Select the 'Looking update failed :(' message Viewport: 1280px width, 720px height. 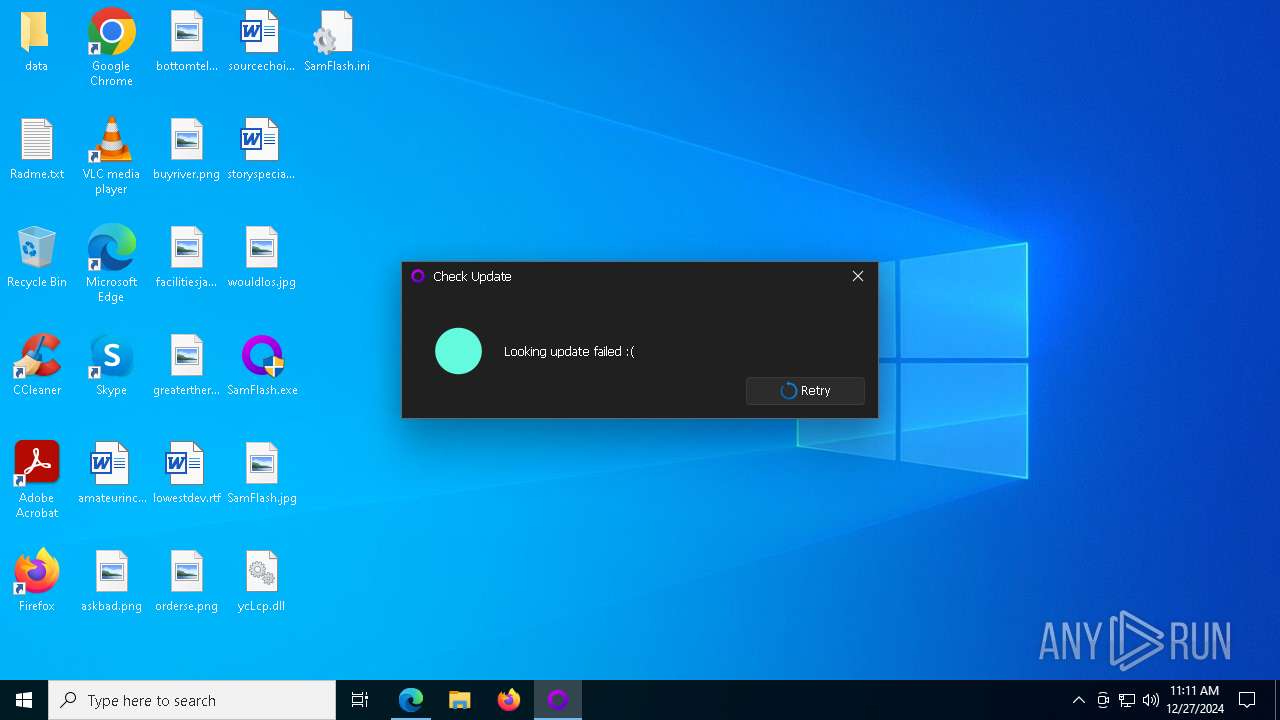(x=569, y=351)
